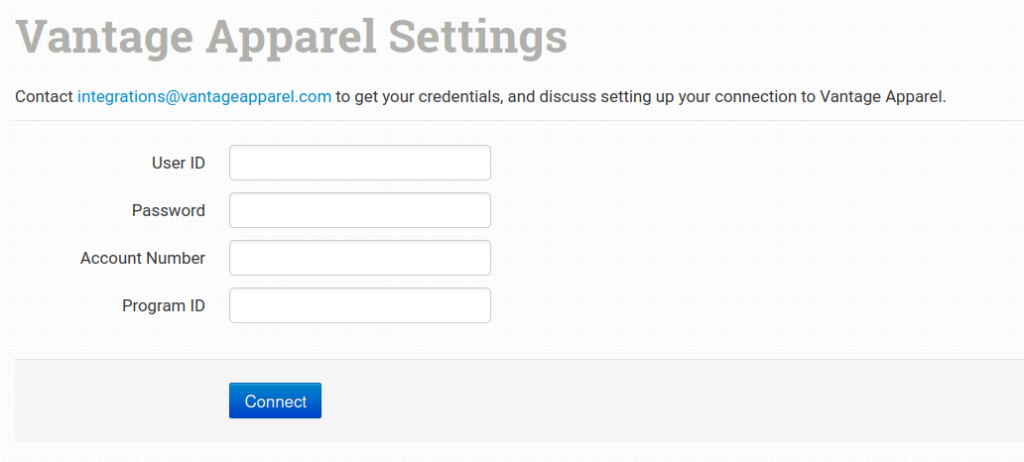The image size is (1024, 462).
Task: Click the word Contact before the email link
Action: coord(45,97)
